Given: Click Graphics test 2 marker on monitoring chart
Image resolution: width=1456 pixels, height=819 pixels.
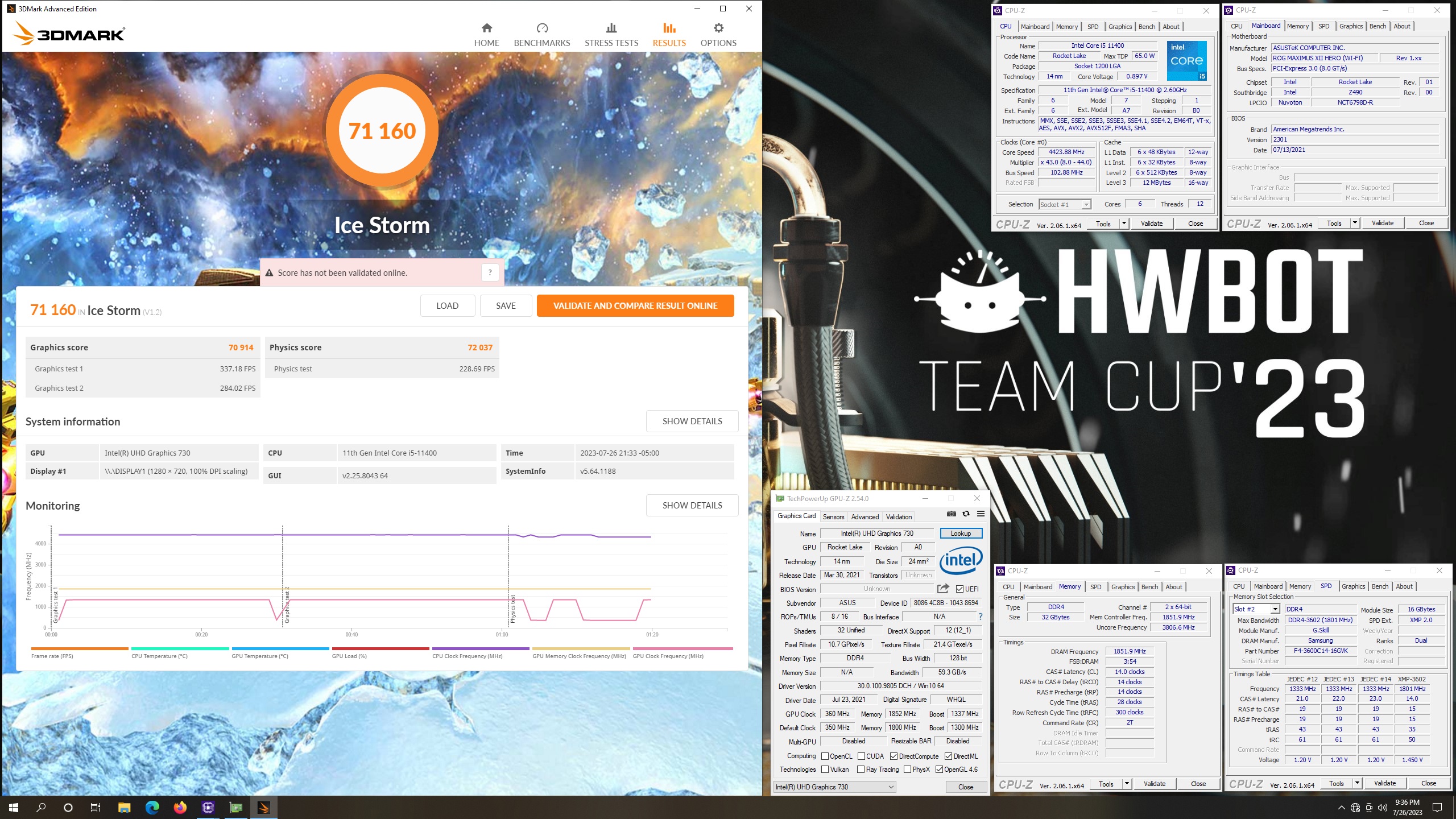Looking at the screenshot, I should click(287, 604).
